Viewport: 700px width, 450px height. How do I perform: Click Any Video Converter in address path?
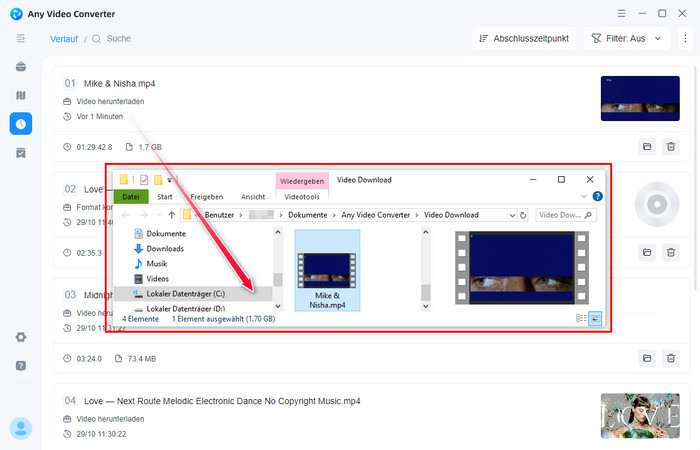pyautogui.click(x=375, y=215)
